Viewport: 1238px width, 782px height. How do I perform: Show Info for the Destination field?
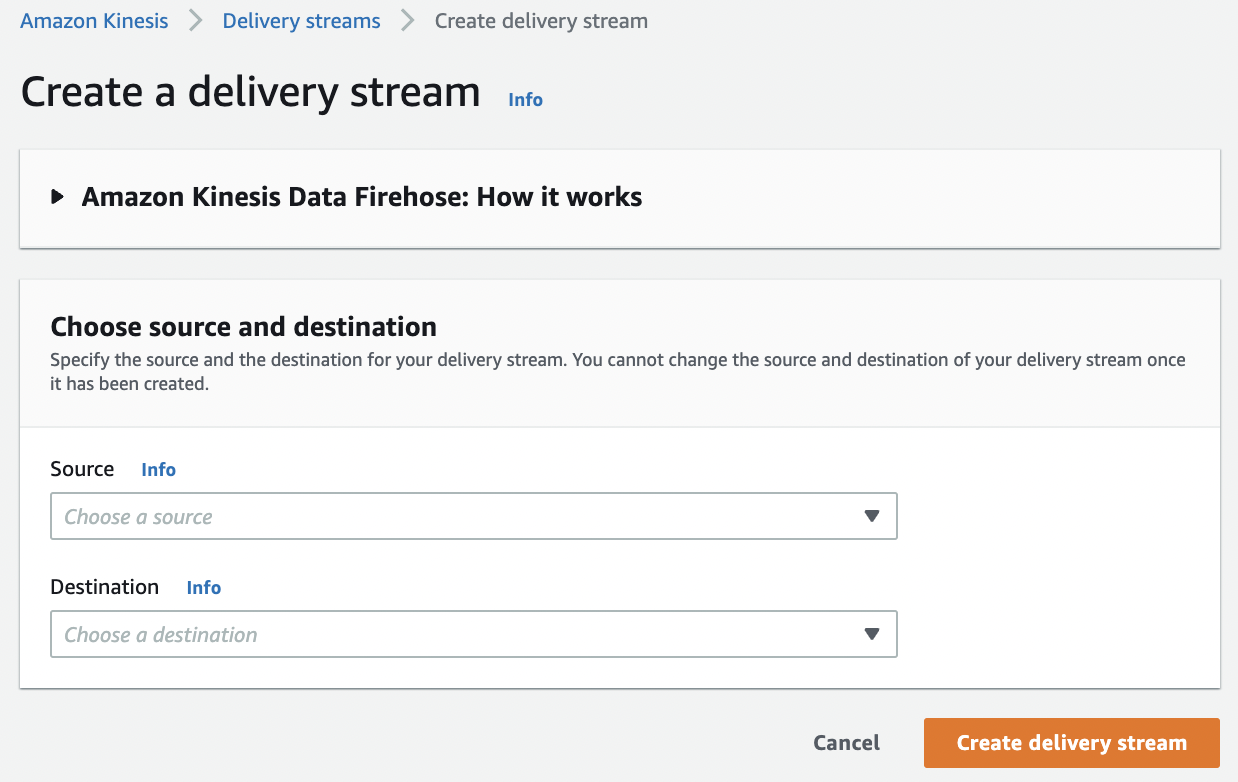click(204, 588)
